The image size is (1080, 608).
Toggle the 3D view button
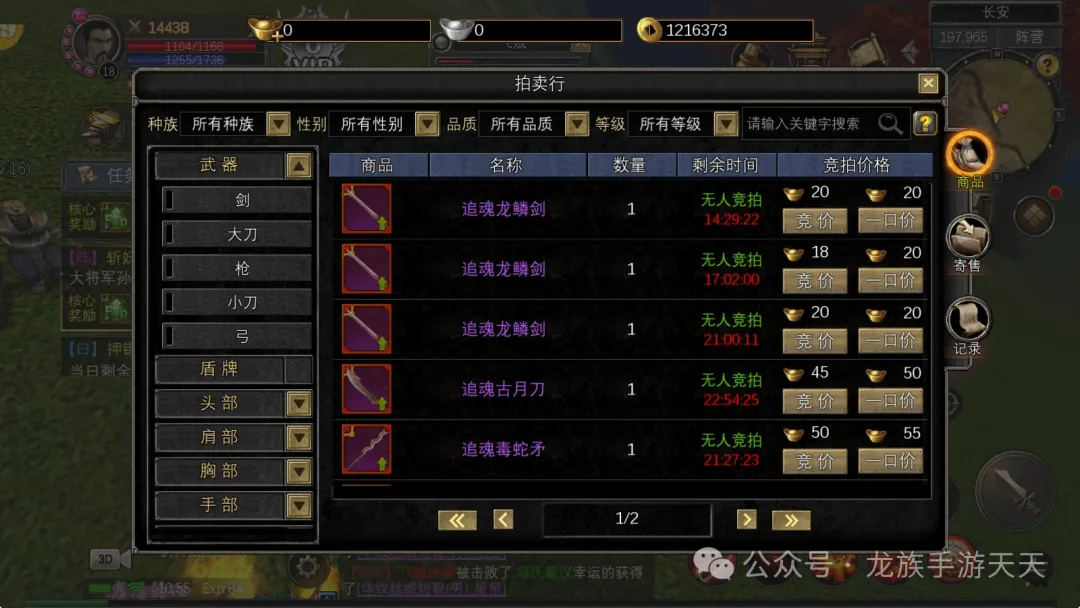point(105,559)
